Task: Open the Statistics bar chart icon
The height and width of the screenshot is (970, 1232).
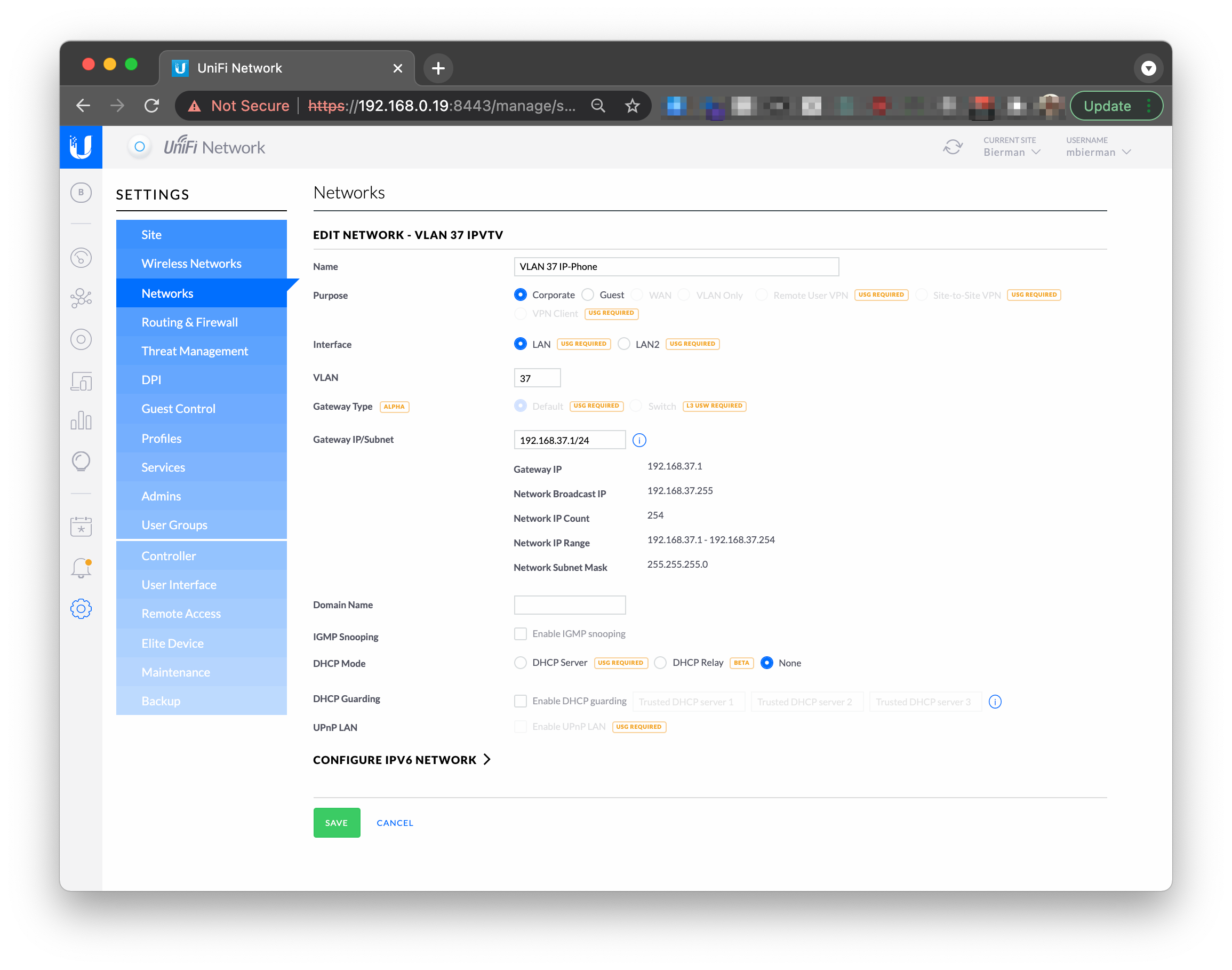Action: click(81, 421)
